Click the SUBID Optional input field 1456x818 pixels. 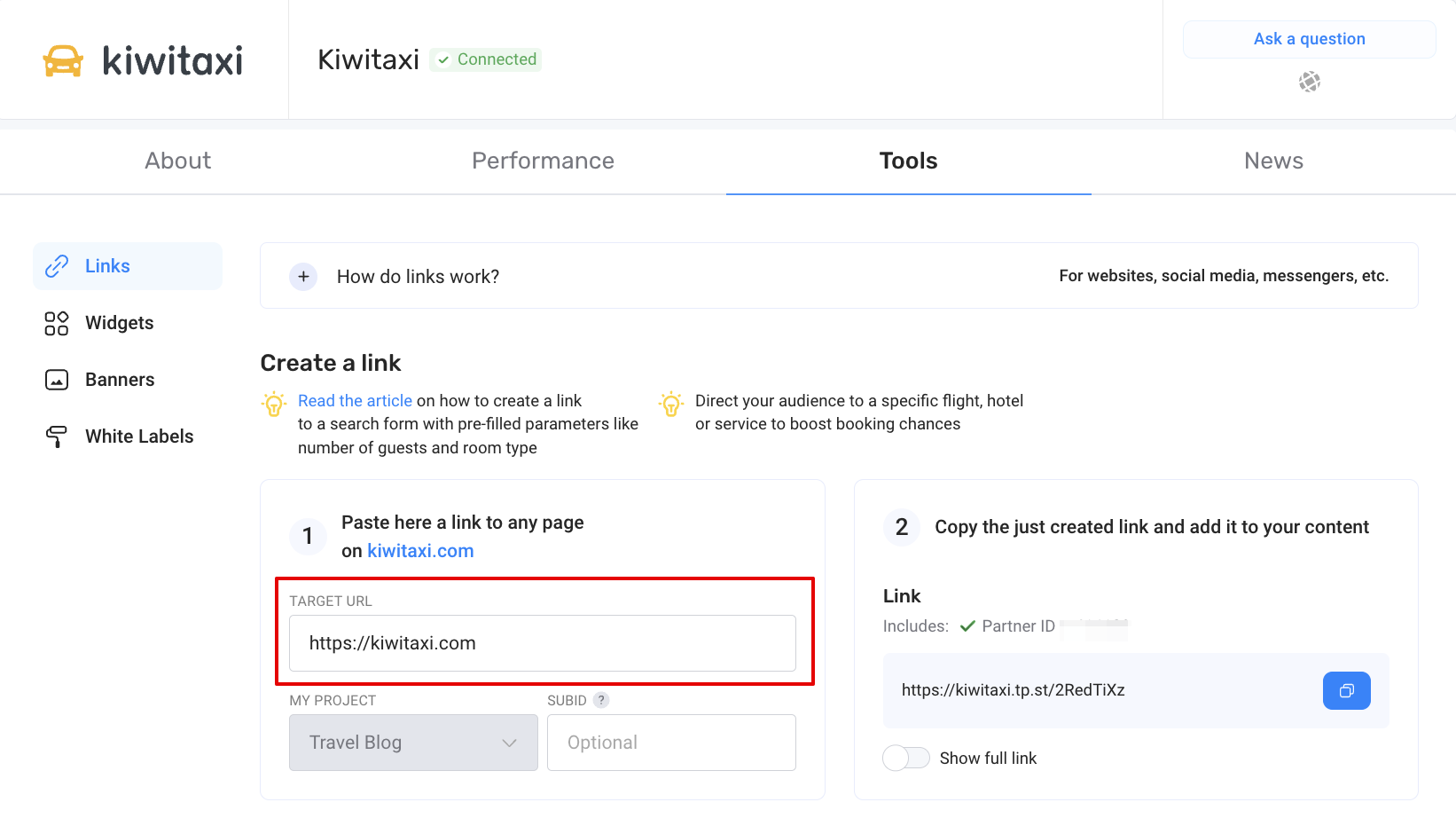[x=671, y=743]
